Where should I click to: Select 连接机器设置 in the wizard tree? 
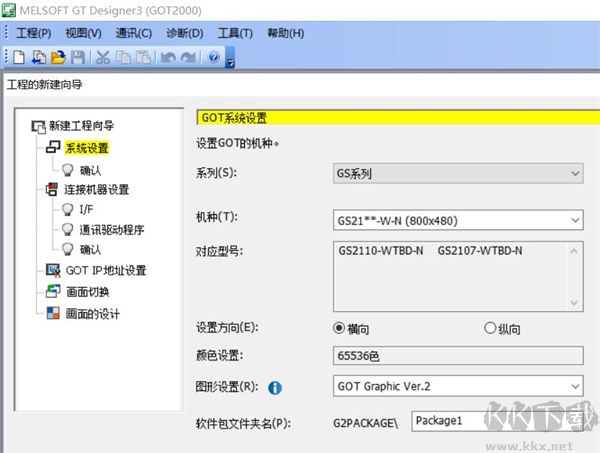pyautogui.click(x=96, y=189)
